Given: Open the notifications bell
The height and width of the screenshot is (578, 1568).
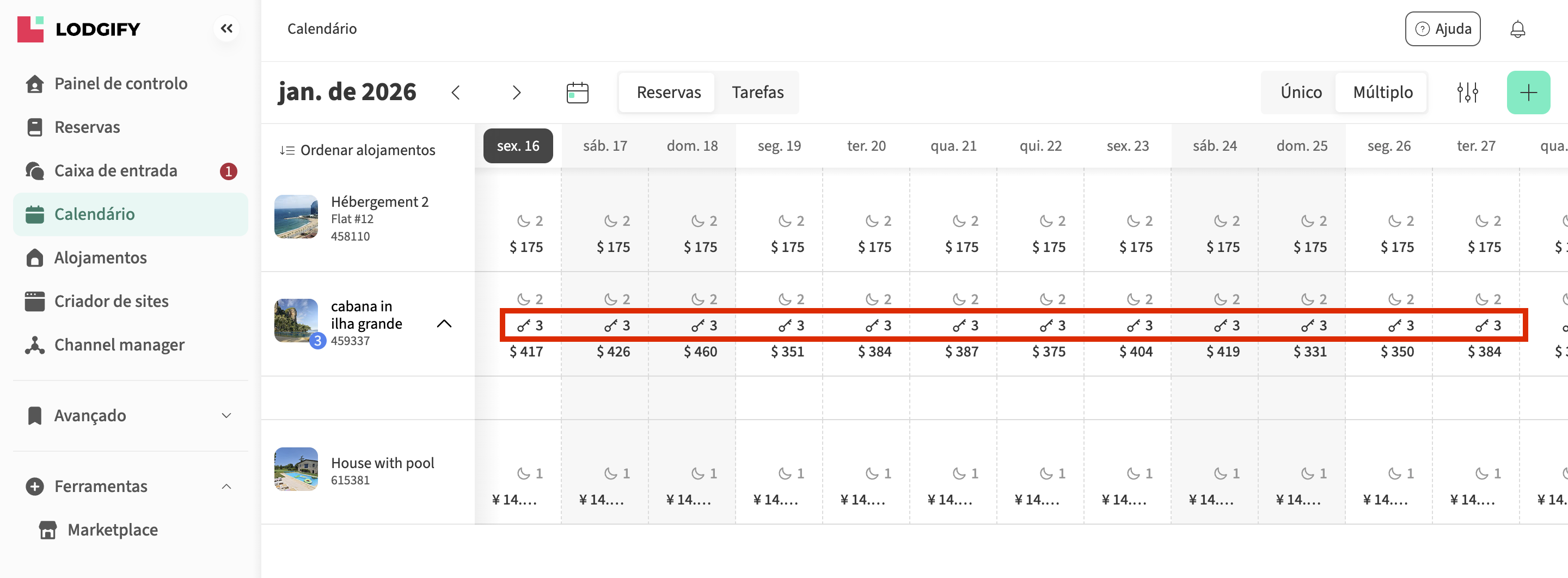Looking at the screenshot, I should [x=1517, y=29].
